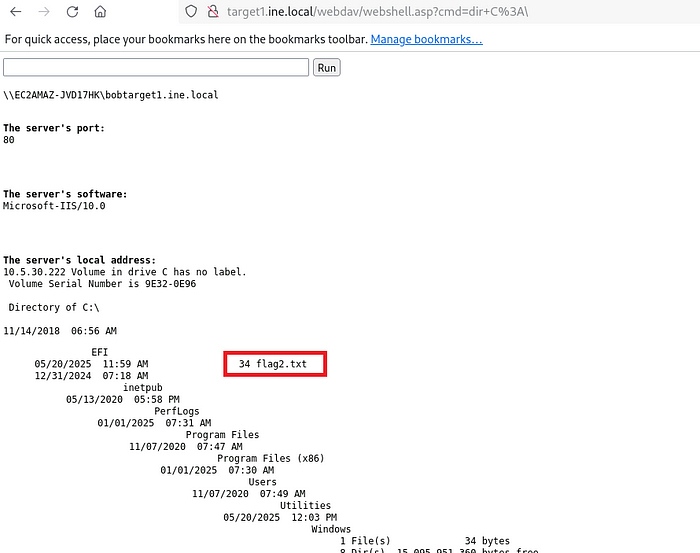Screen dimensions: 700x553
Task: Select the port value 80
Action: tap(9, 140)
